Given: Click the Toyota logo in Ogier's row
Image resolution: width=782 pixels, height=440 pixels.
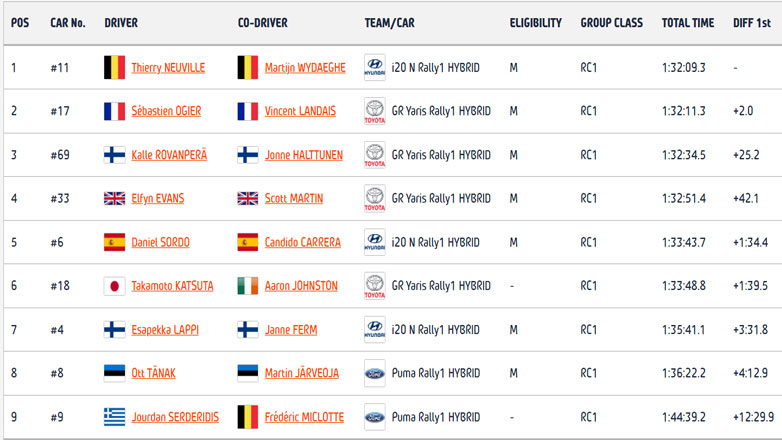Looking at the screenshot, I should [375, 111].
